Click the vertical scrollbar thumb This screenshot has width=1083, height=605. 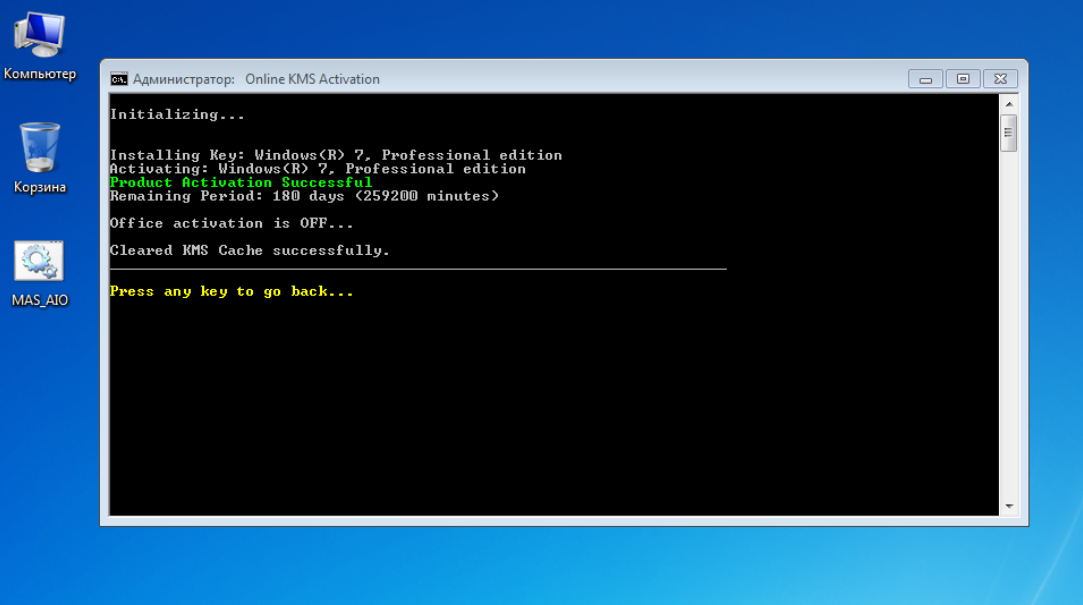click(x=1008, y=132)
